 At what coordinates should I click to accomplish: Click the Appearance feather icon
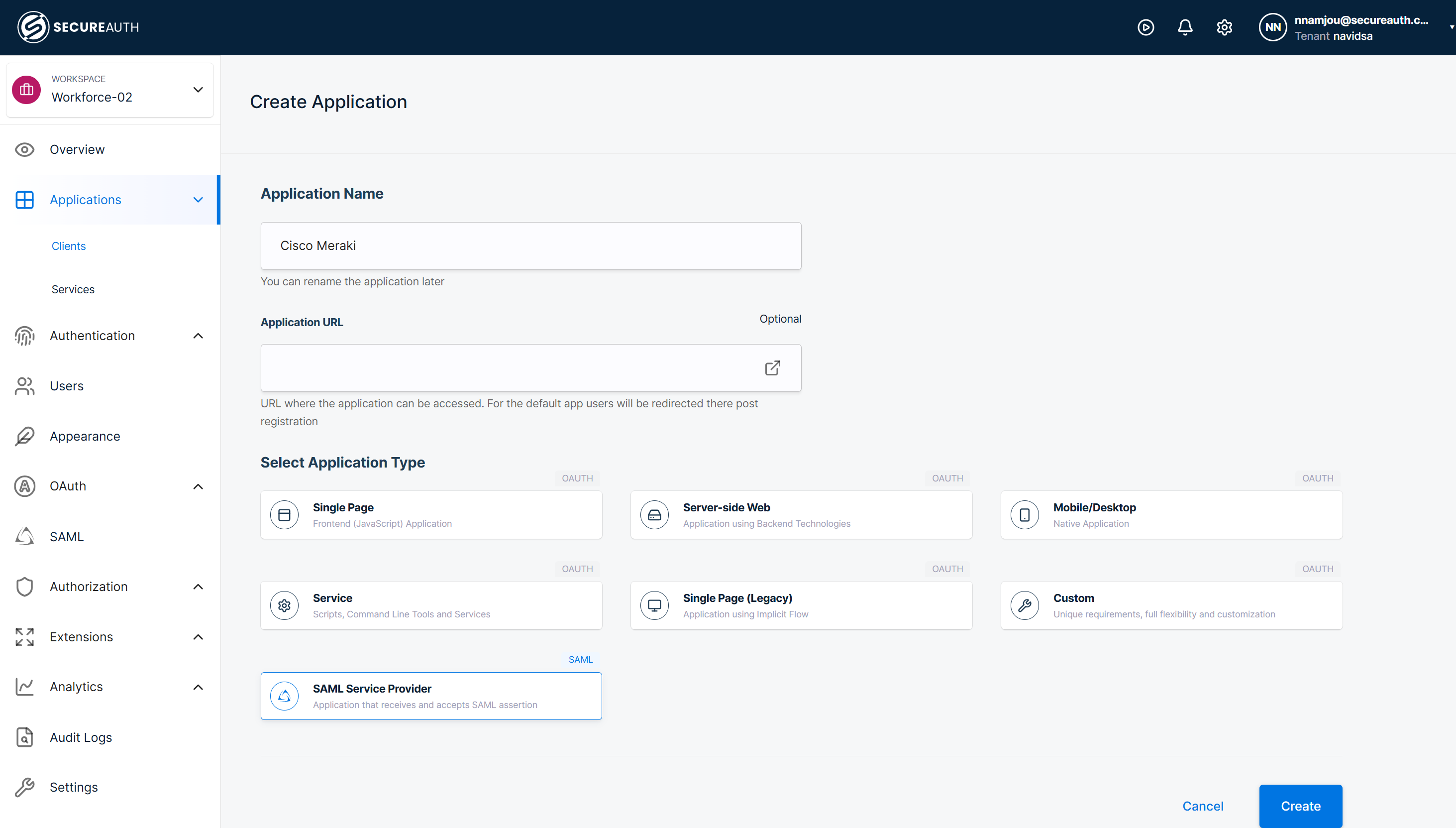click(x=24, y=436)
